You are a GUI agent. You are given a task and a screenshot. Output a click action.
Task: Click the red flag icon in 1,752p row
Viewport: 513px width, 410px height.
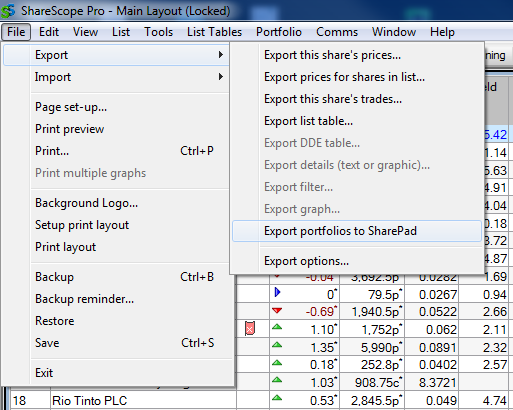(250, 329)
